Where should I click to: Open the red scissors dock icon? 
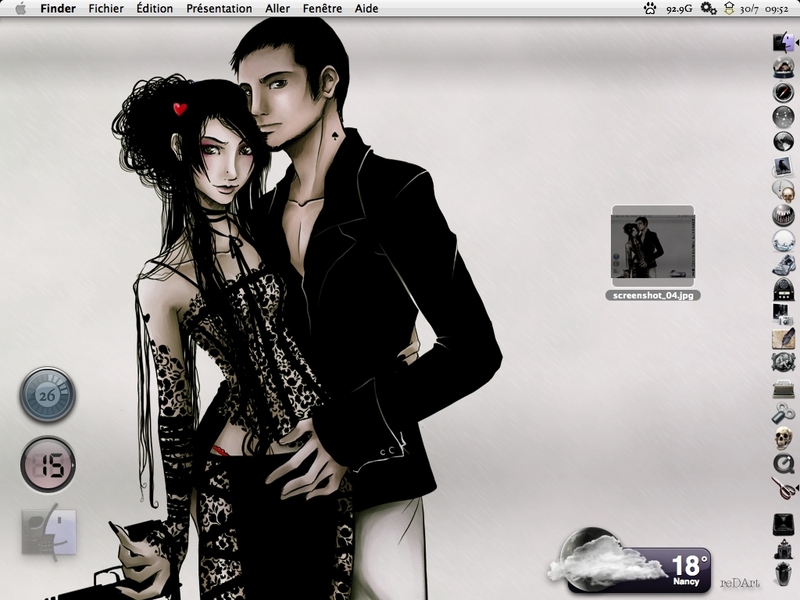click(x=783, y=488)
